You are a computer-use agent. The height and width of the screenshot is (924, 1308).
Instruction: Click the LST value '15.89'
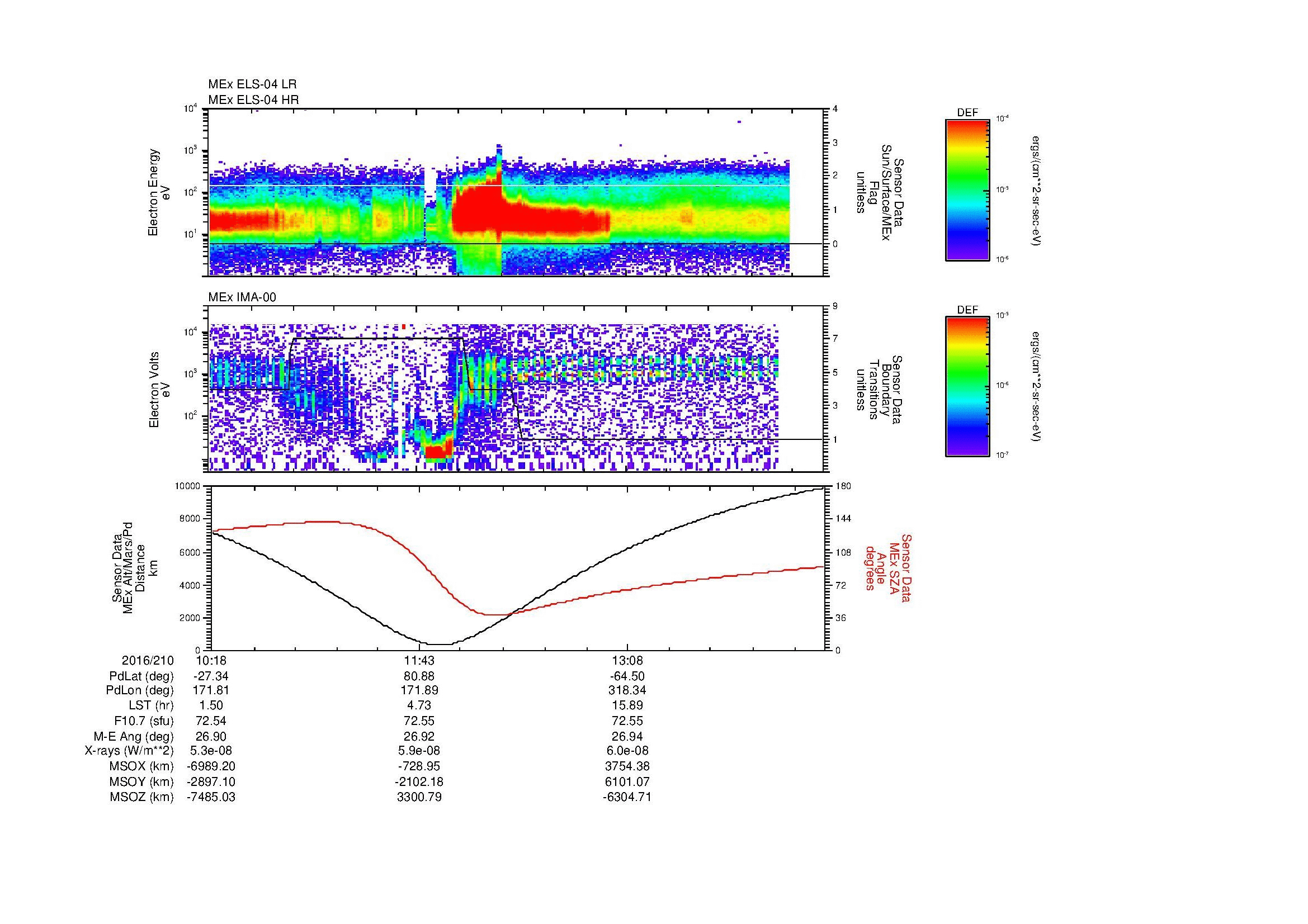(x=627, y=705)
